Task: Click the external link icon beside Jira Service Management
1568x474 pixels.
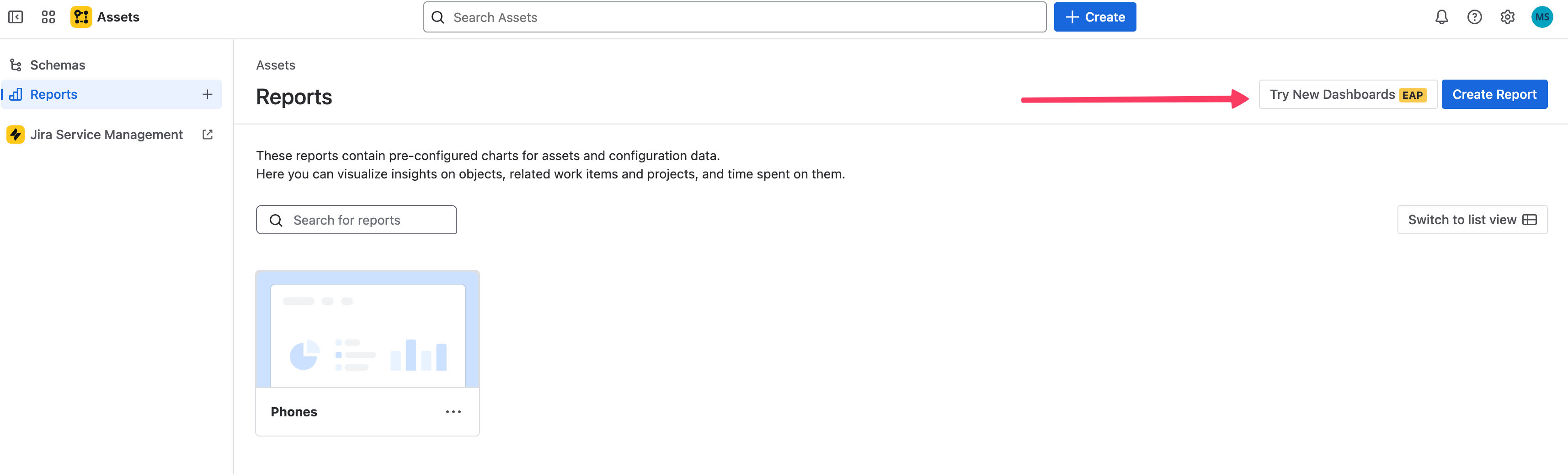Action: coord(208,135)
